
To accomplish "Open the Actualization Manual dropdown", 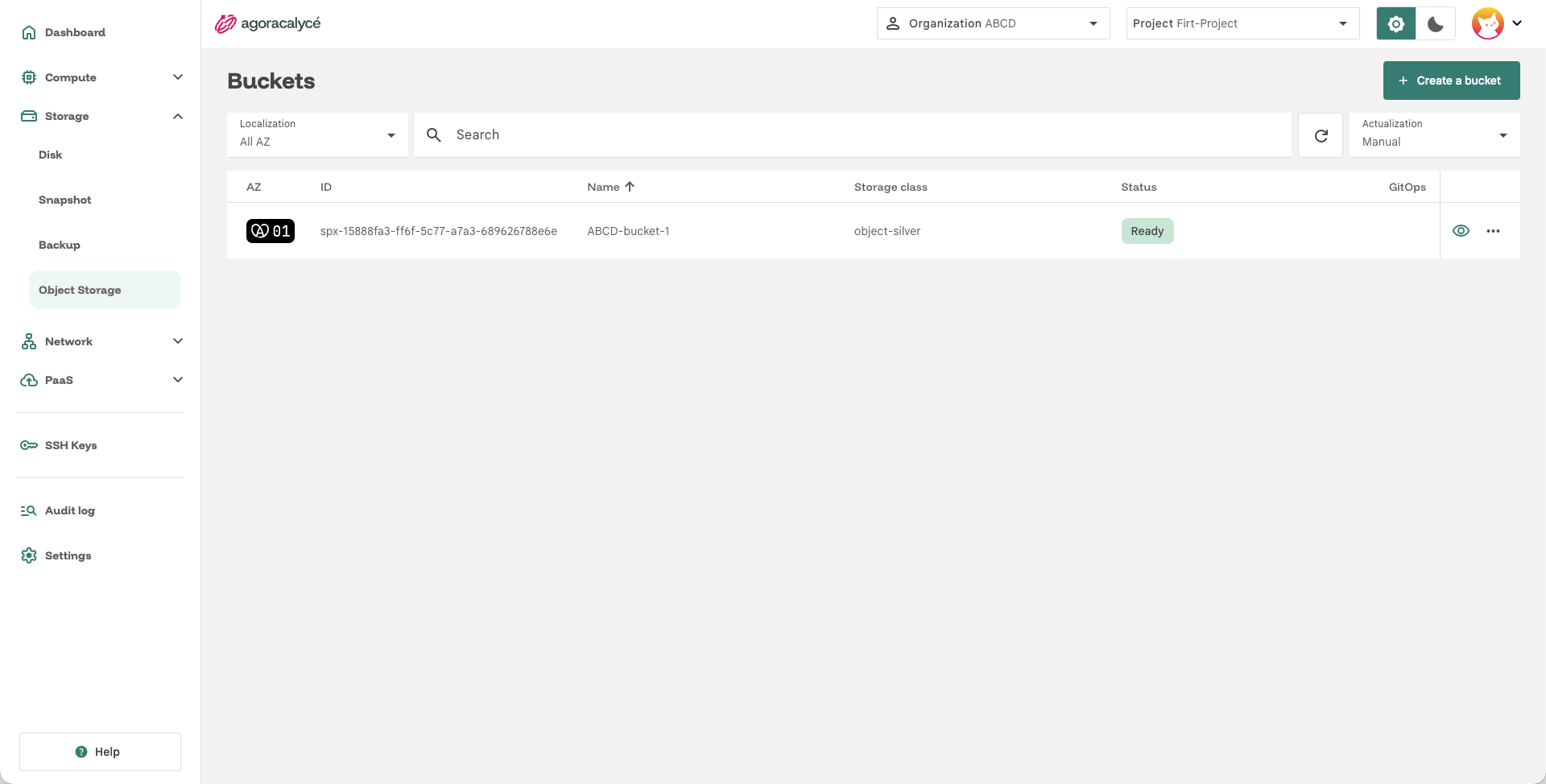I will coord(1435,135).
